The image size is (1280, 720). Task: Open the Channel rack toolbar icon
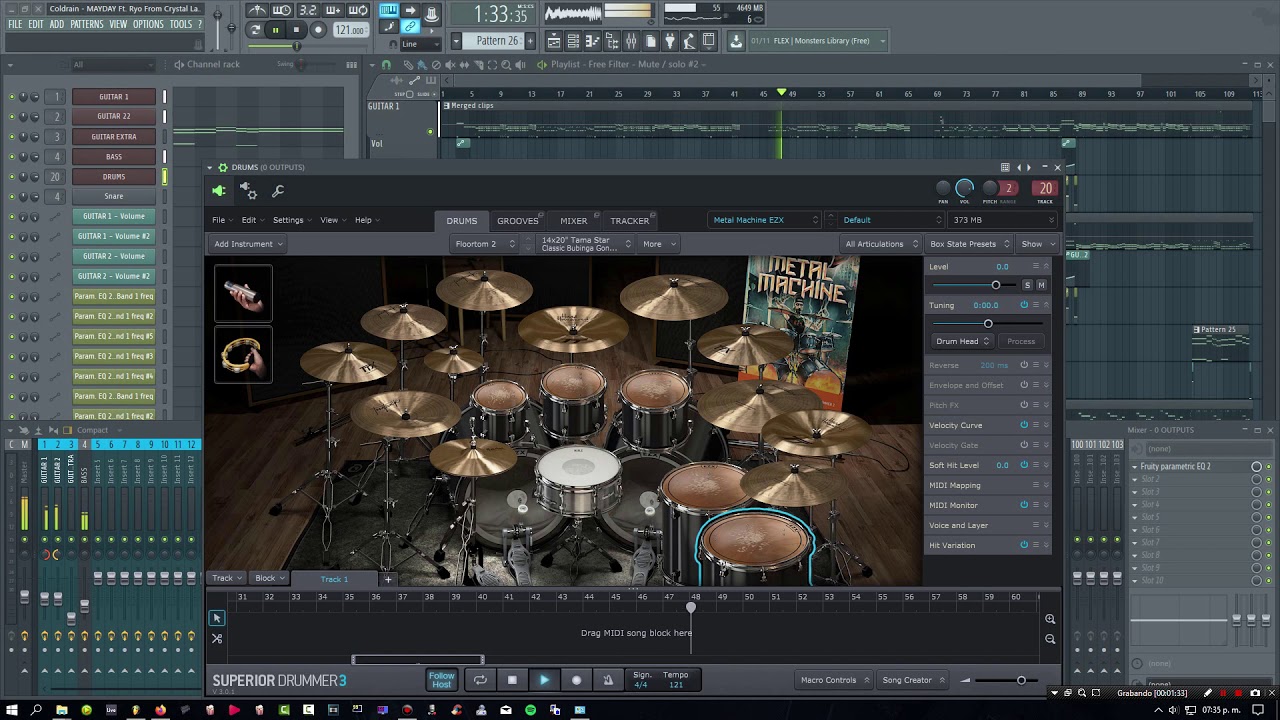tap(573, 41)
